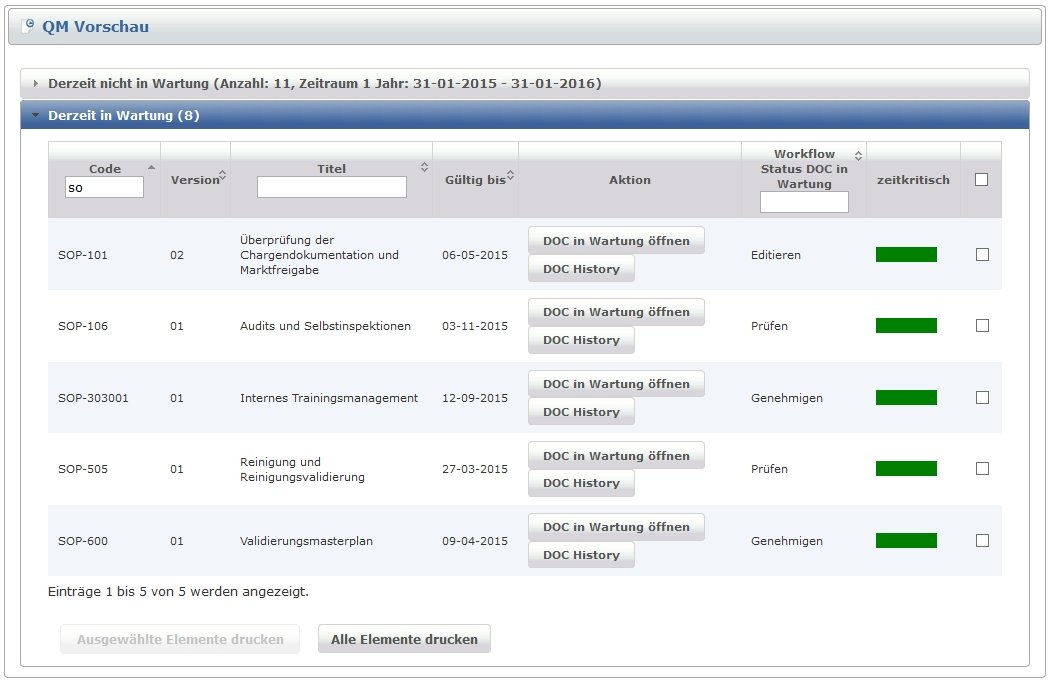Viewport: 1050px width, 683px height.
Task: Open DOC History for SOP-303001
Action: [x=581, y=412]
